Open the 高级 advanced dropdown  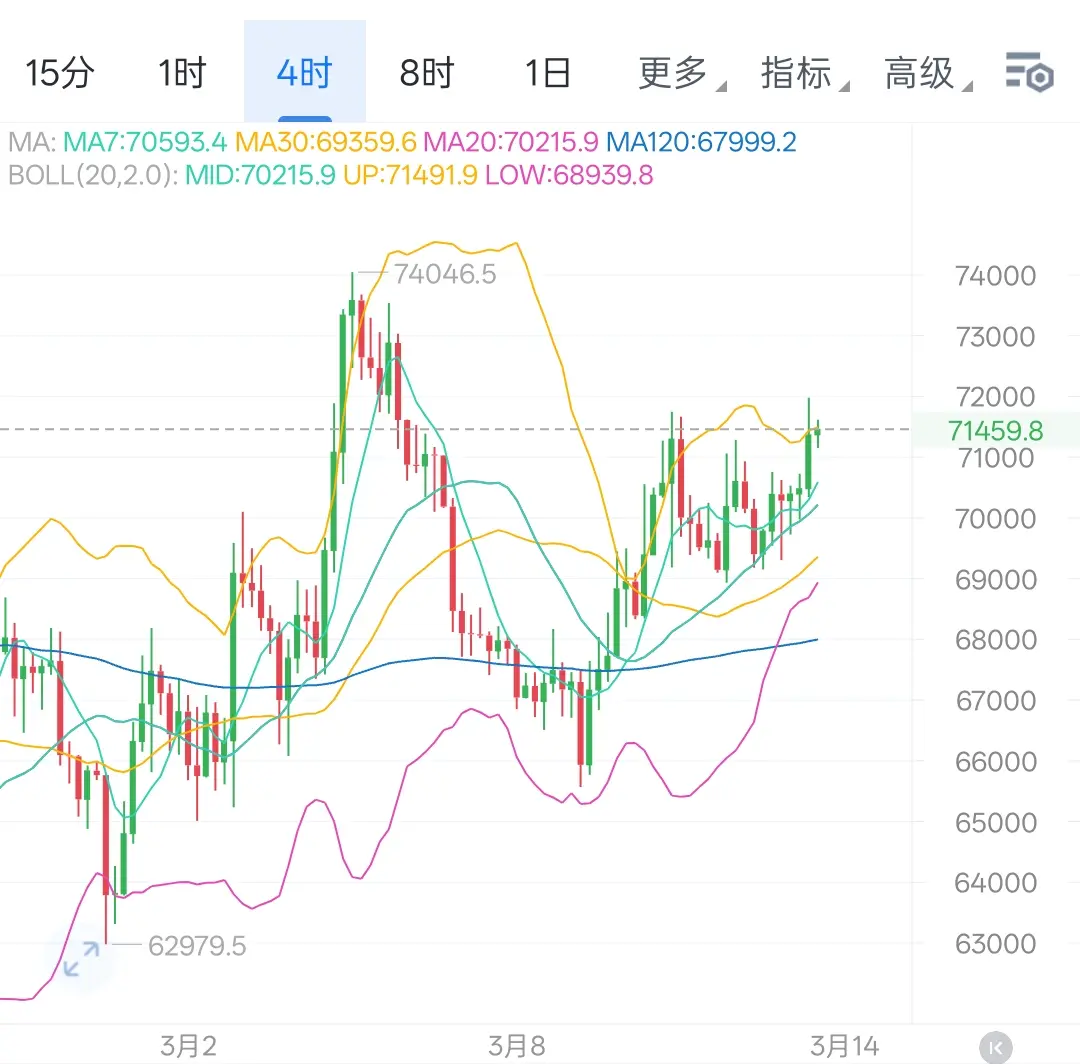928,73
